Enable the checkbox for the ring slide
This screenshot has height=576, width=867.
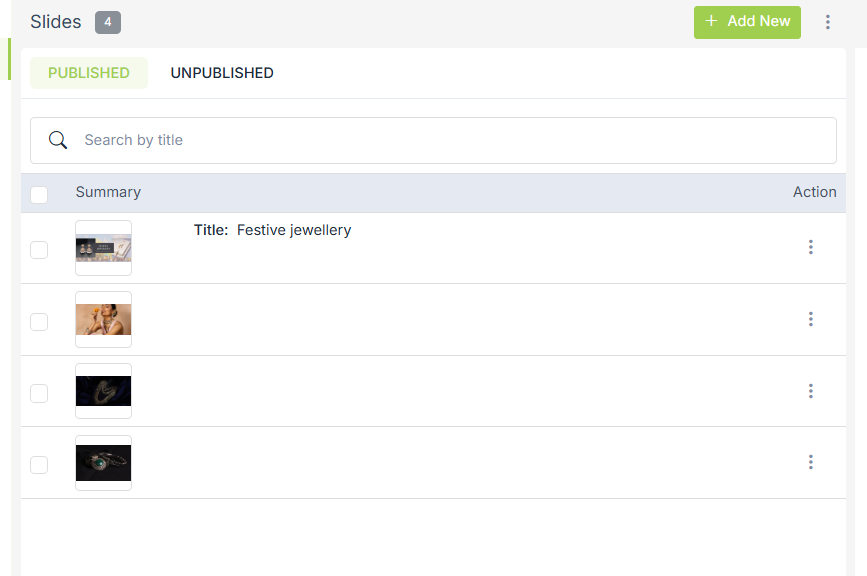(x=39, y=464)
